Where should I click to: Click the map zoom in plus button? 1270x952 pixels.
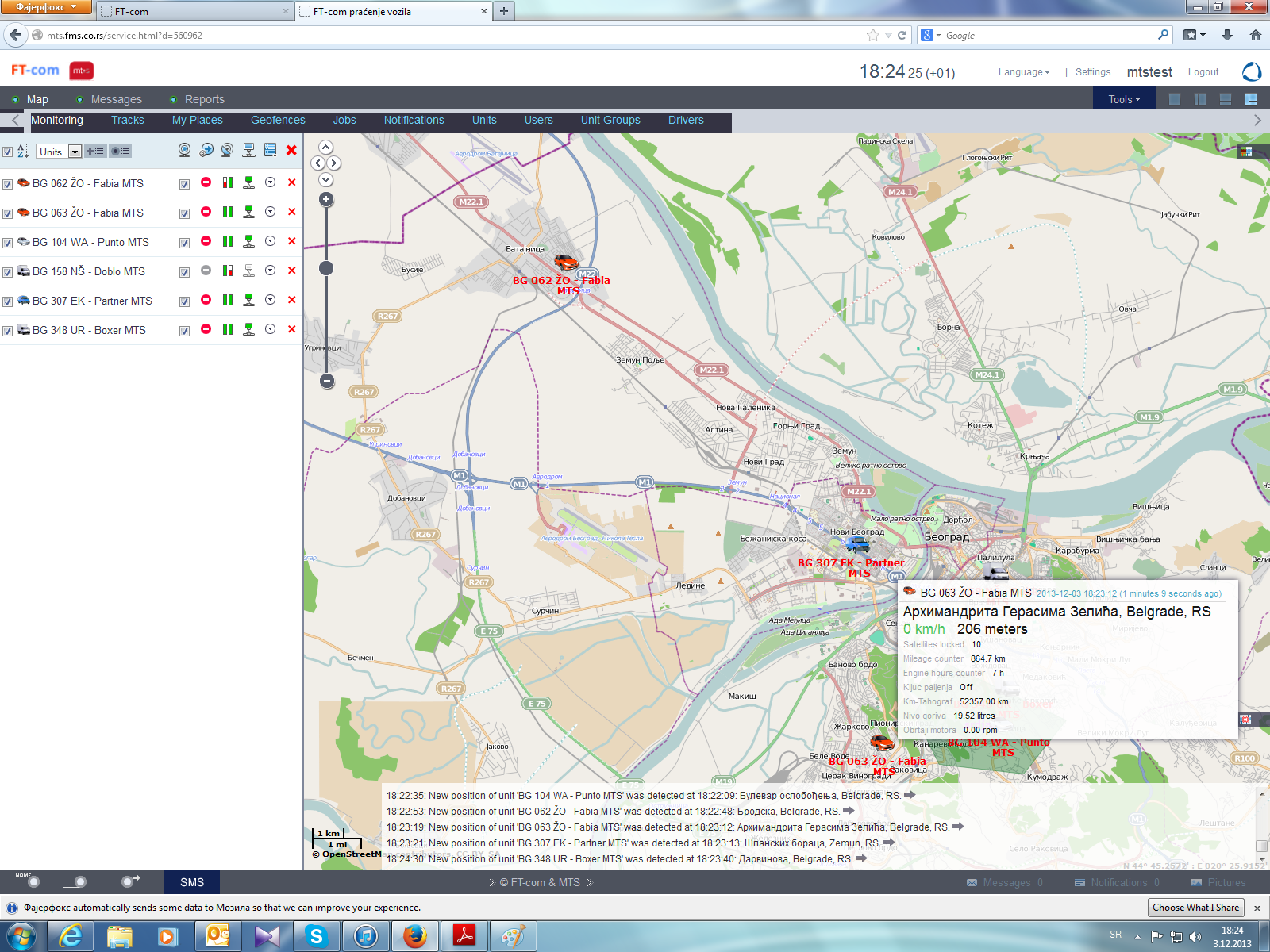[x=326, y=200]
